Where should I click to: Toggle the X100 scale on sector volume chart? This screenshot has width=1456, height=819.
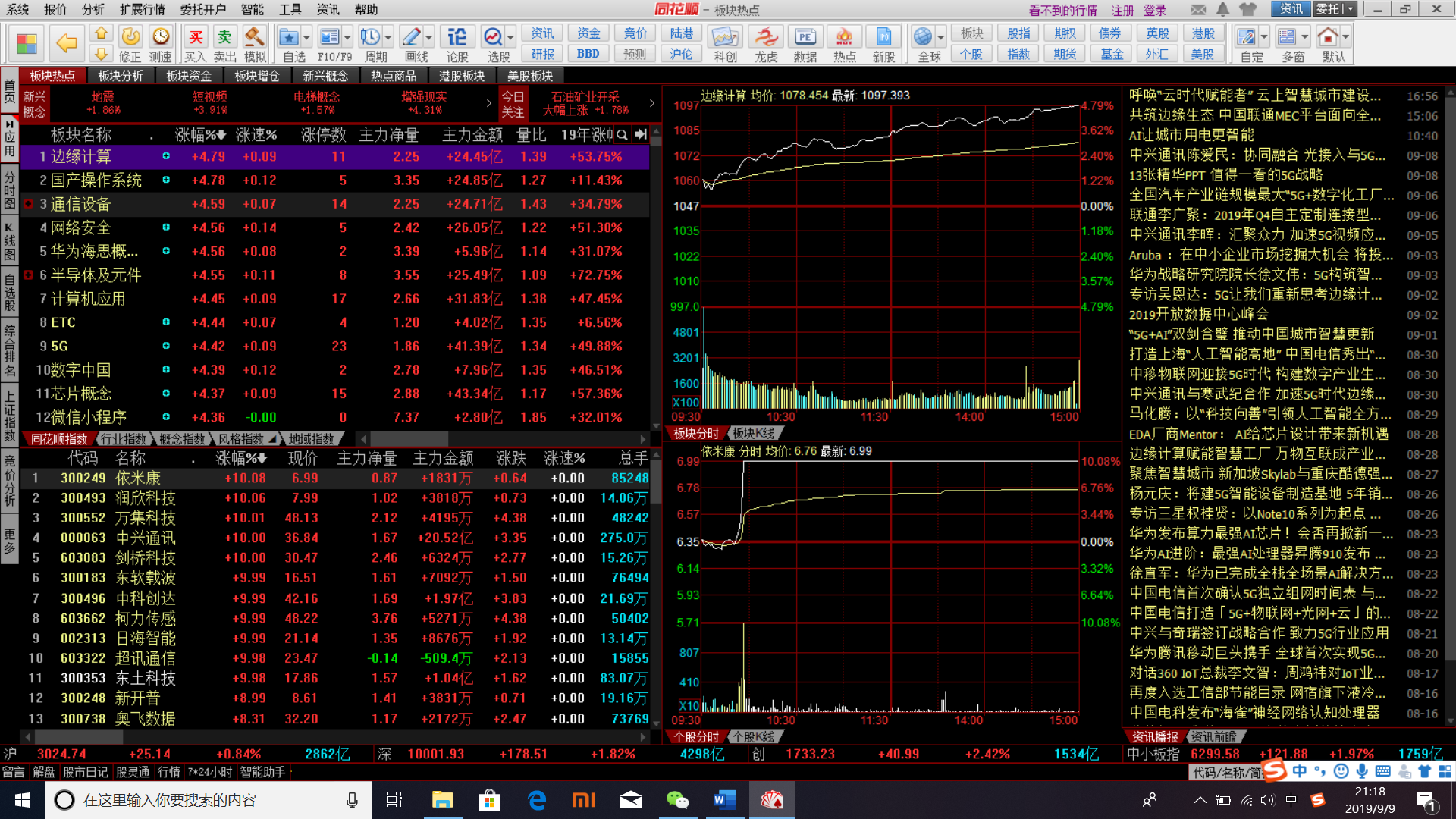[x=686, y=403]
